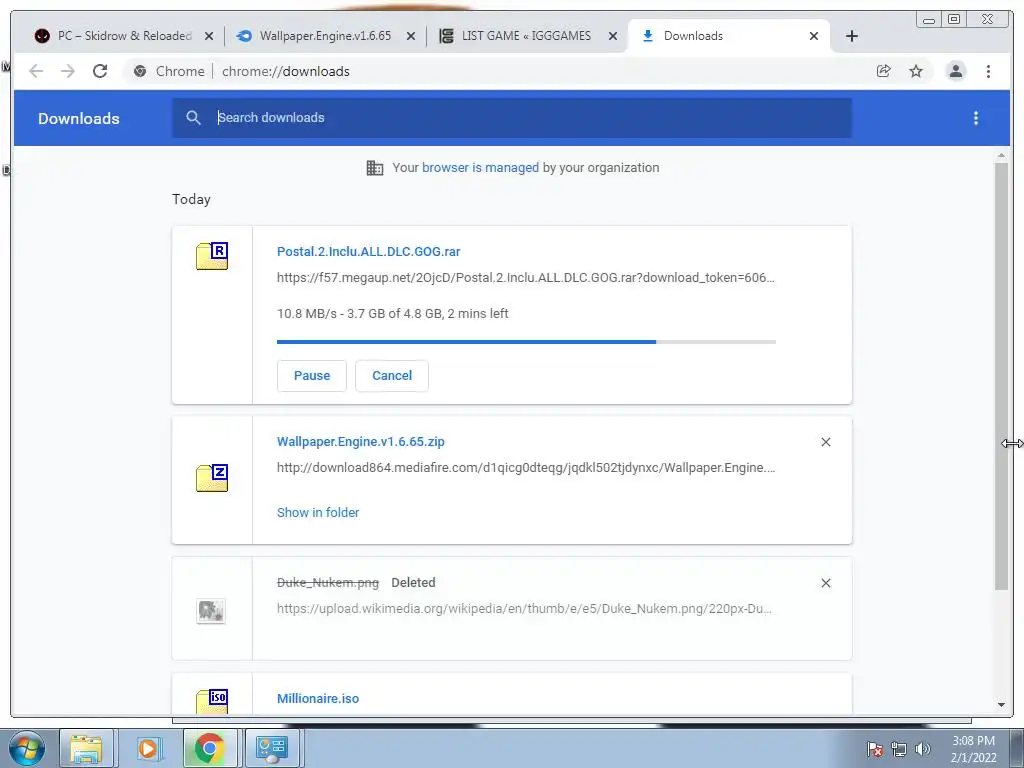Click the mediafire.com source URL text
The image size is (1024, 768).
(x=526, y=468)
